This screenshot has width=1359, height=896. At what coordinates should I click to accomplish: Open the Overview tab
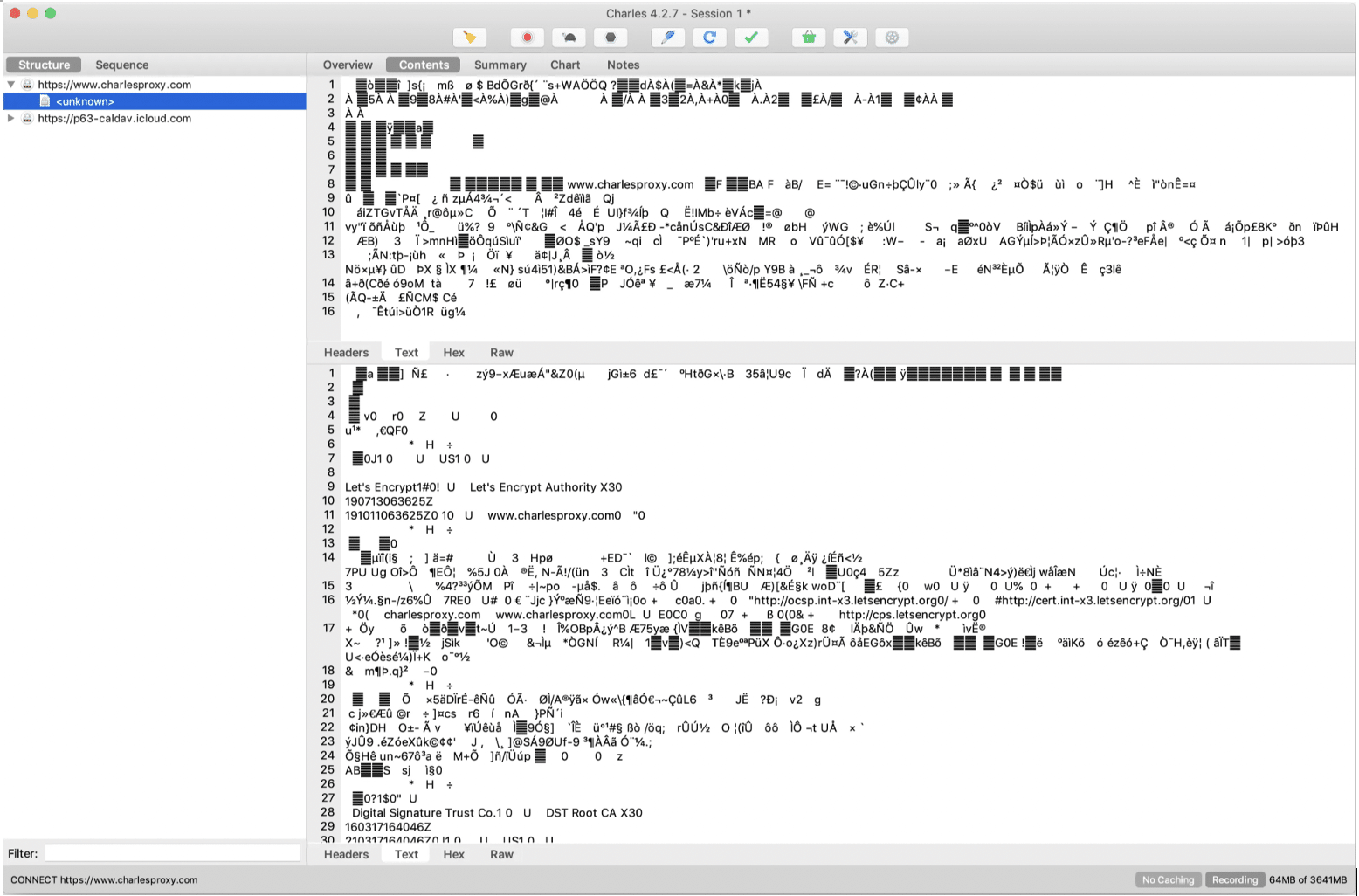pyautogui.click(x=348, y=65)
